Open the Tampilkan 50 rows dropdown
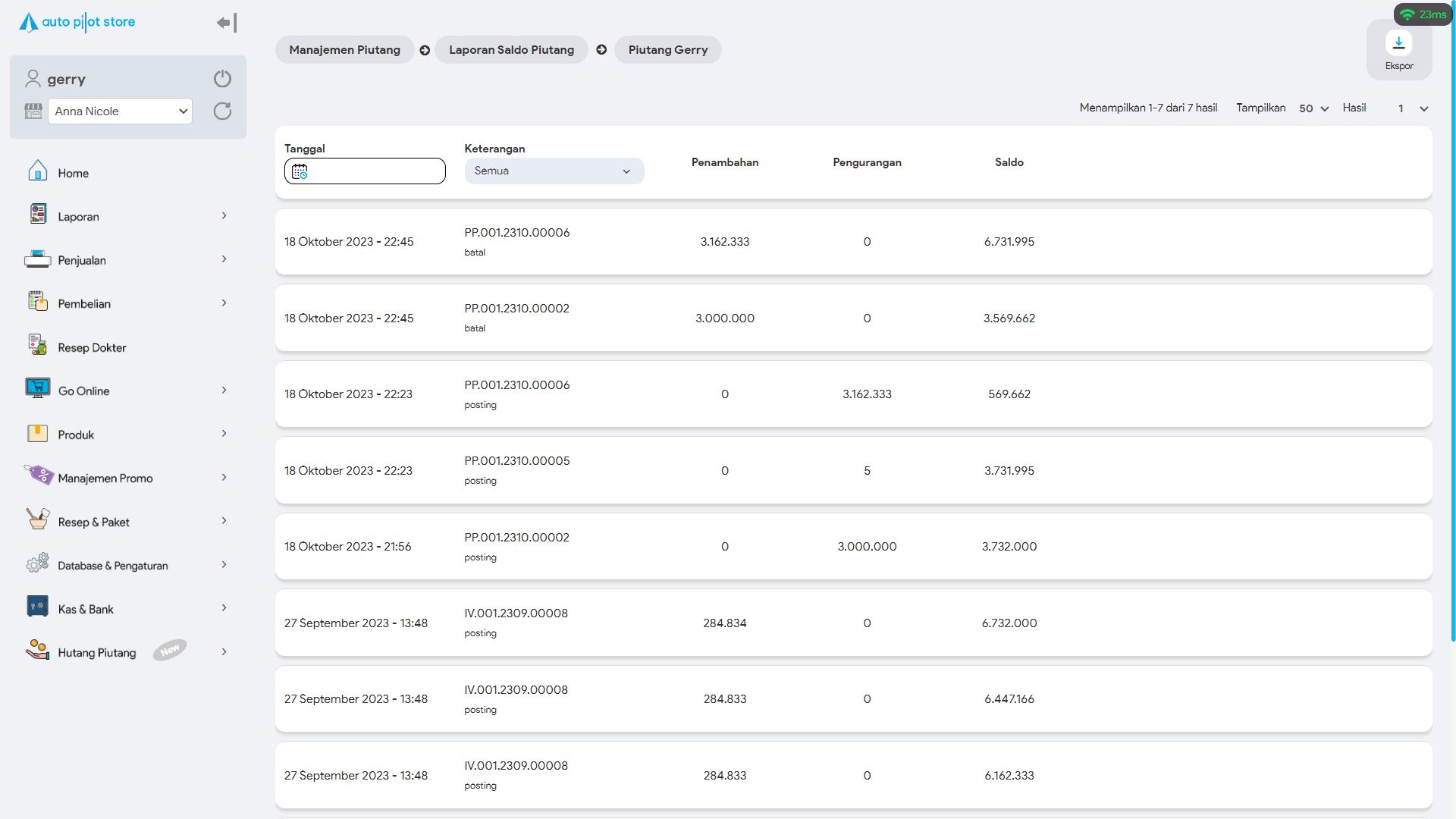 (x=1313, y=108)
